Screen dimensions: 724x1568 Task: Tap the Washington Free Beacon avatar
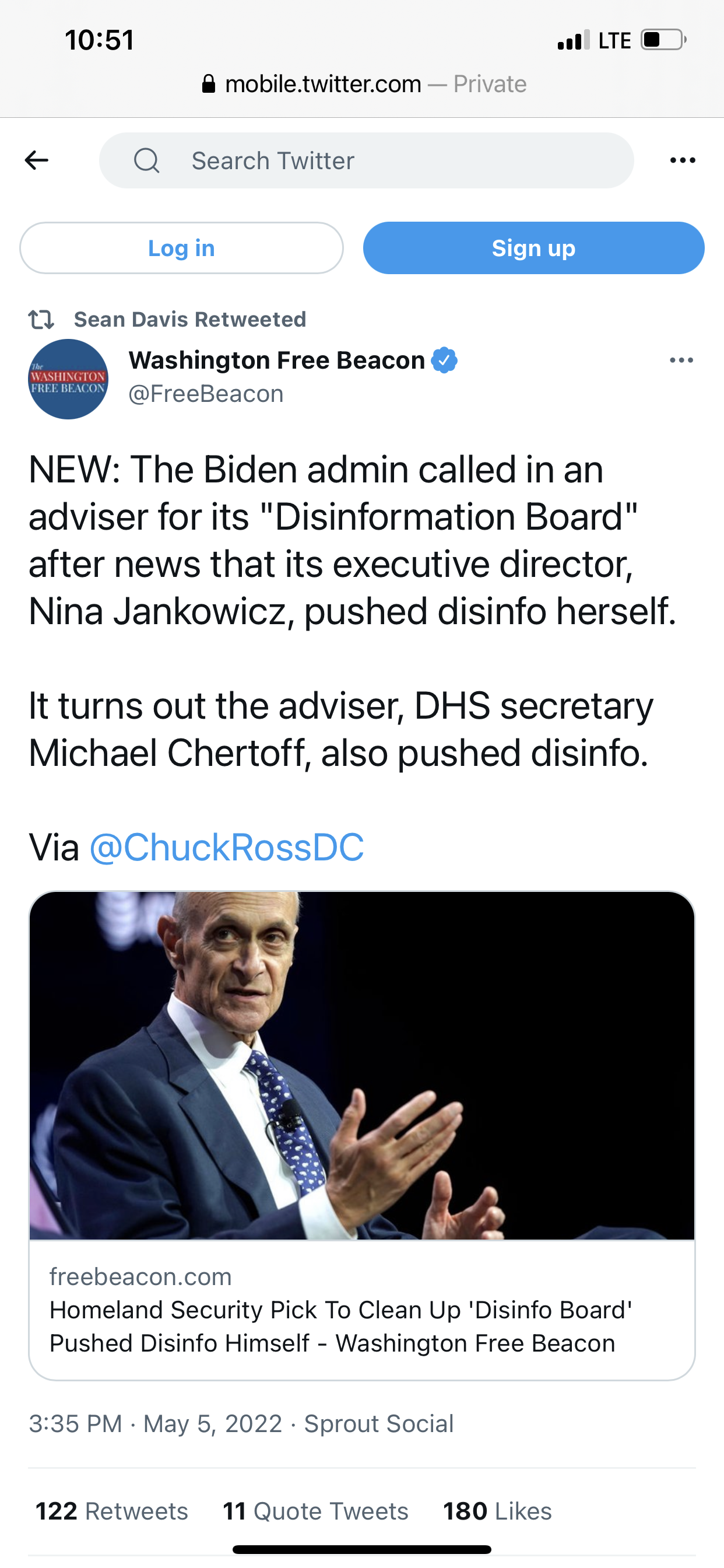68,379
